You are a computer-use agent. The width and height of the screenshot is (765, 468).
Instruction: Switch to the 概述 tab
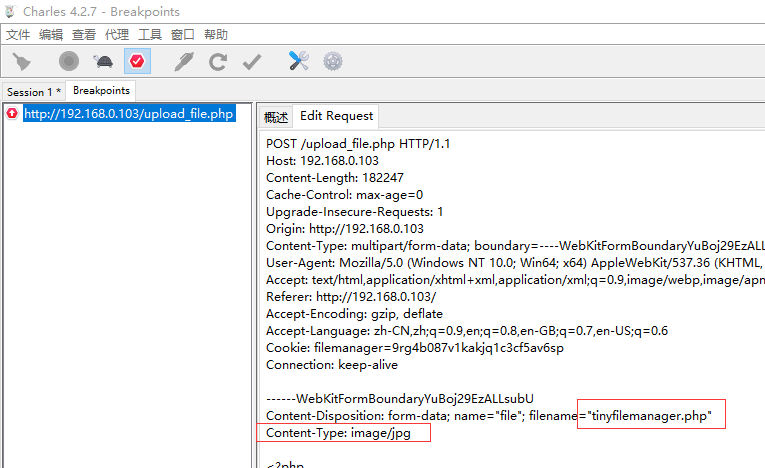click(276, 117)
